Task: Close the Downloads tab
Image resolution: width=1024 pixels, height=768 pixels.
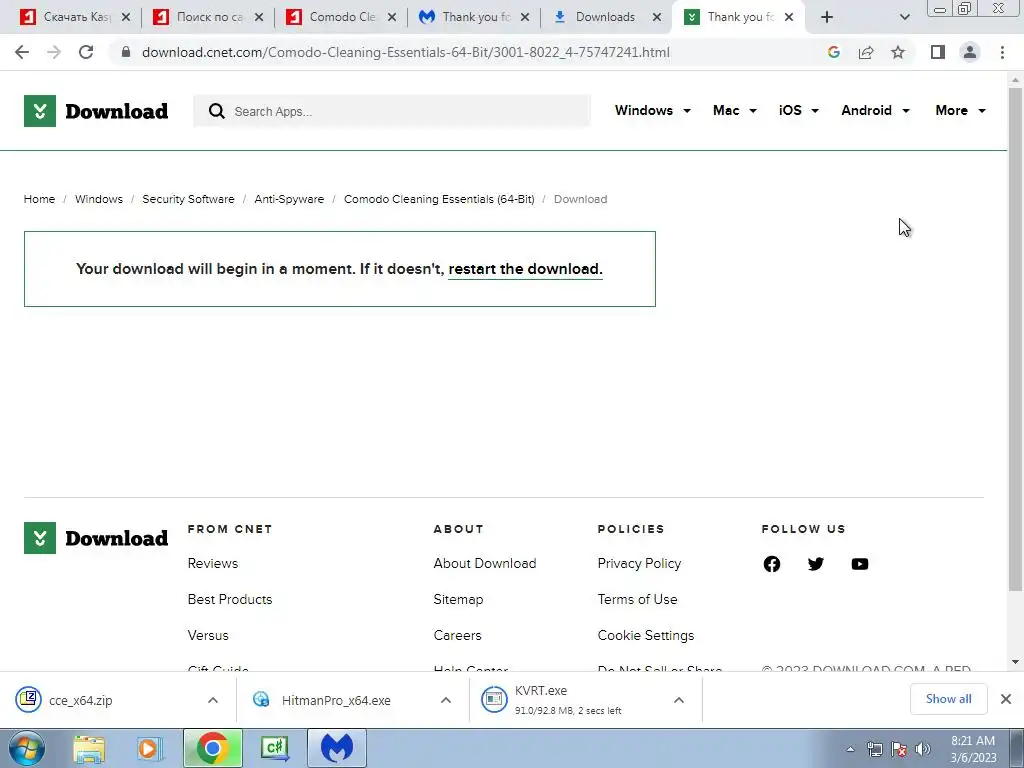Action: click(x=657, y=17)
